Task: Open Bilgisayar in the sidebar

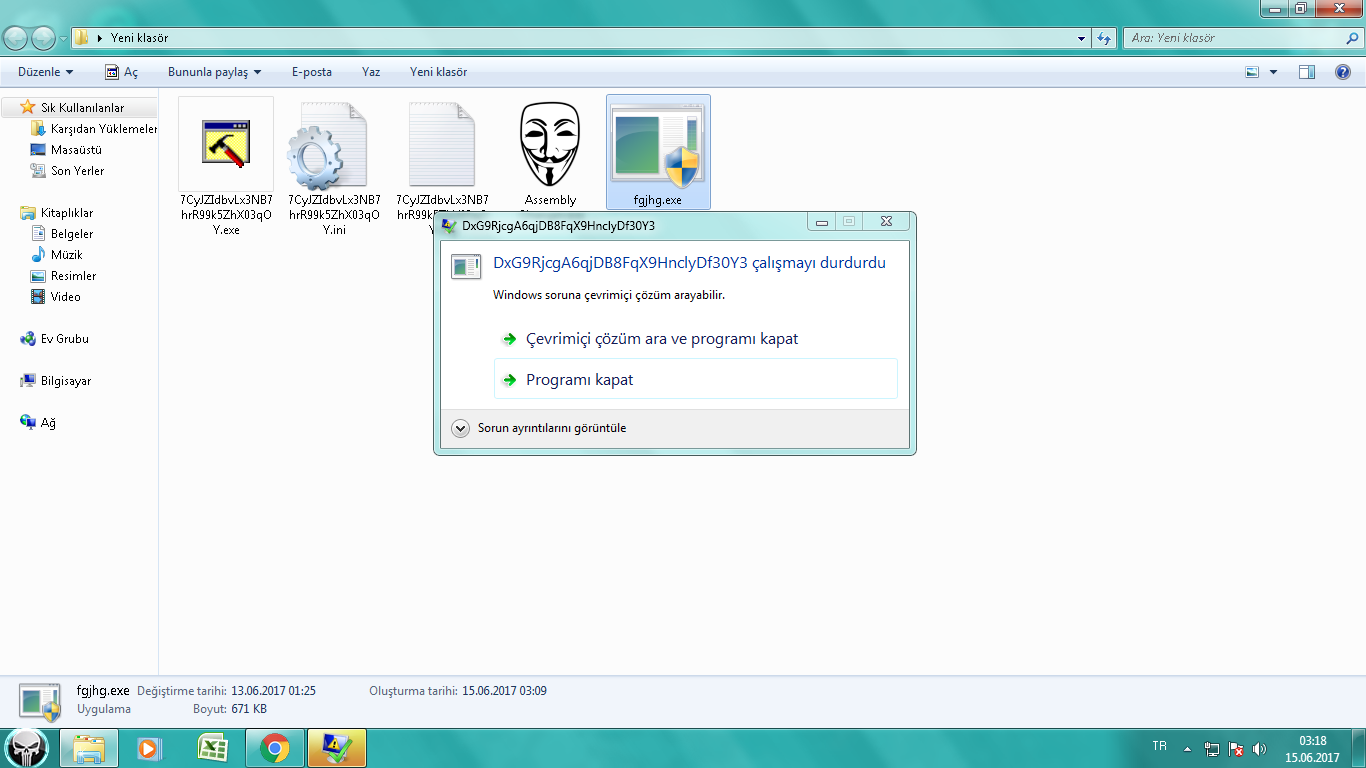Action: [x=56, y=381]
